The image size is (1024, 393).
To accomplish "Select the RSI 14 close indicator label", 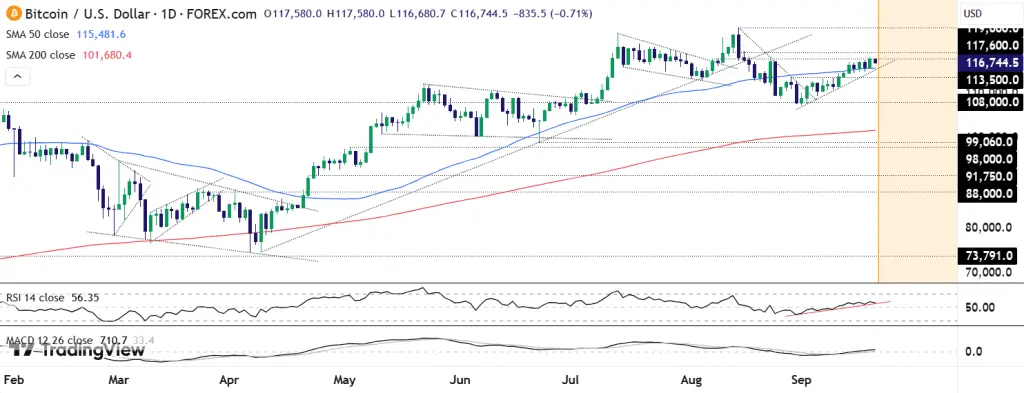I will [x=35, y=298].
